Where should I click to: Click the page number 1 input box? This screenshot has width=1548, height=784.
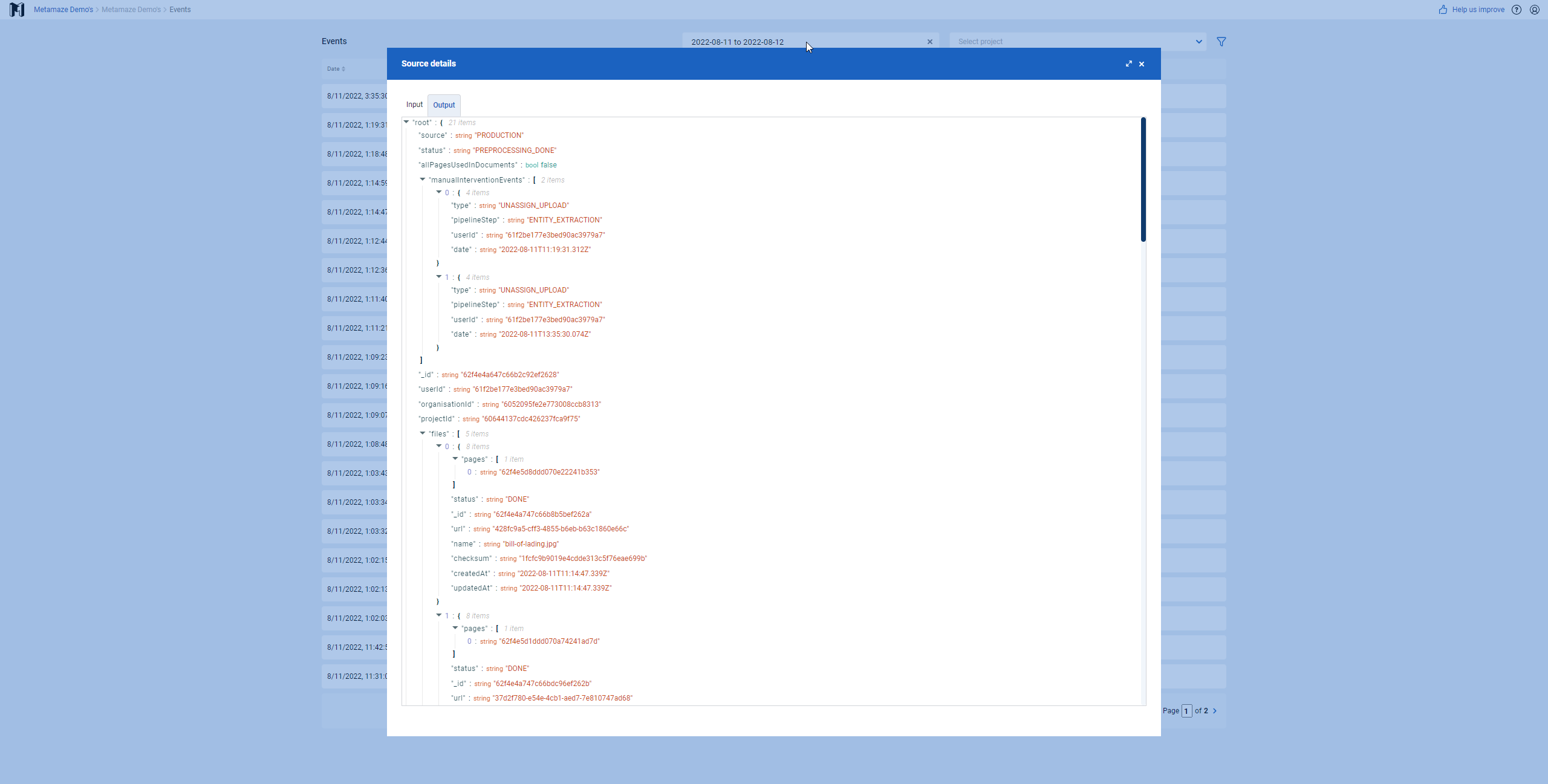tap(1186, 711)
